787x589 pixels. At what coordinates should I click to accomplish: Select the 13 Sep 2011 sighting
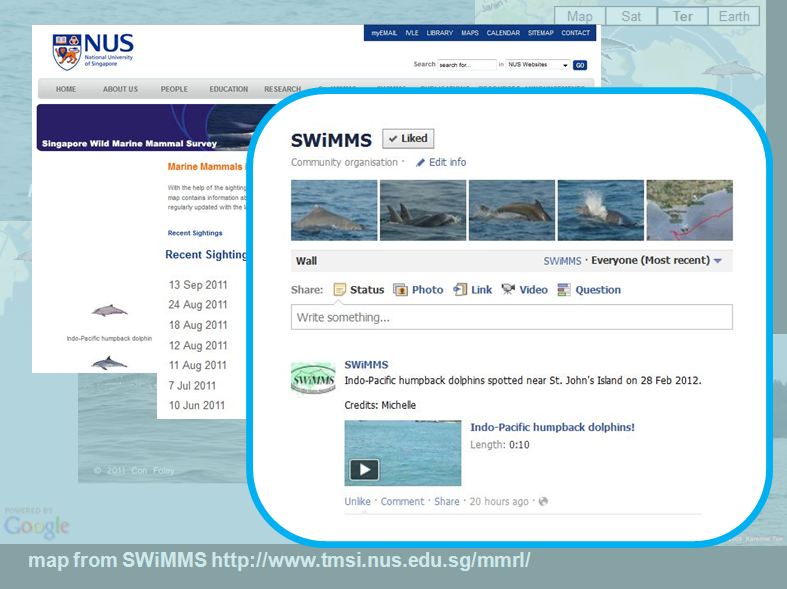pos(198,285)
